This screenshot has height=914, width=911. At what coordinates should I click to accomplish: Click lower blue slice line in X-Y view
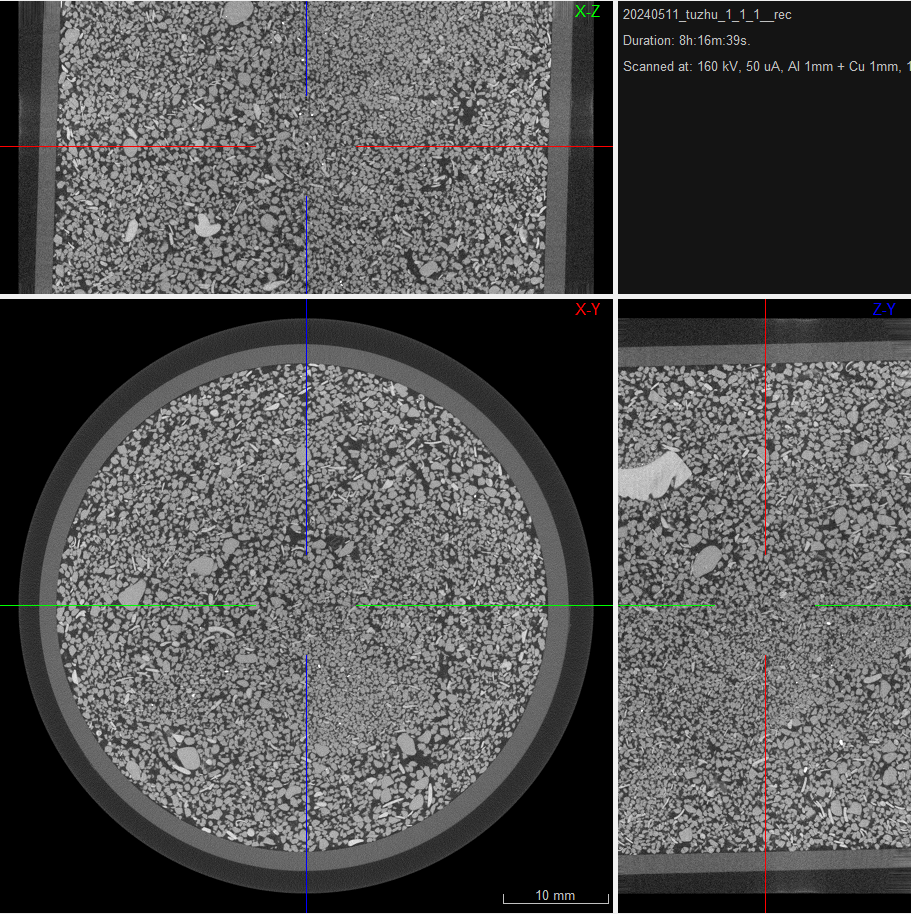306,780
